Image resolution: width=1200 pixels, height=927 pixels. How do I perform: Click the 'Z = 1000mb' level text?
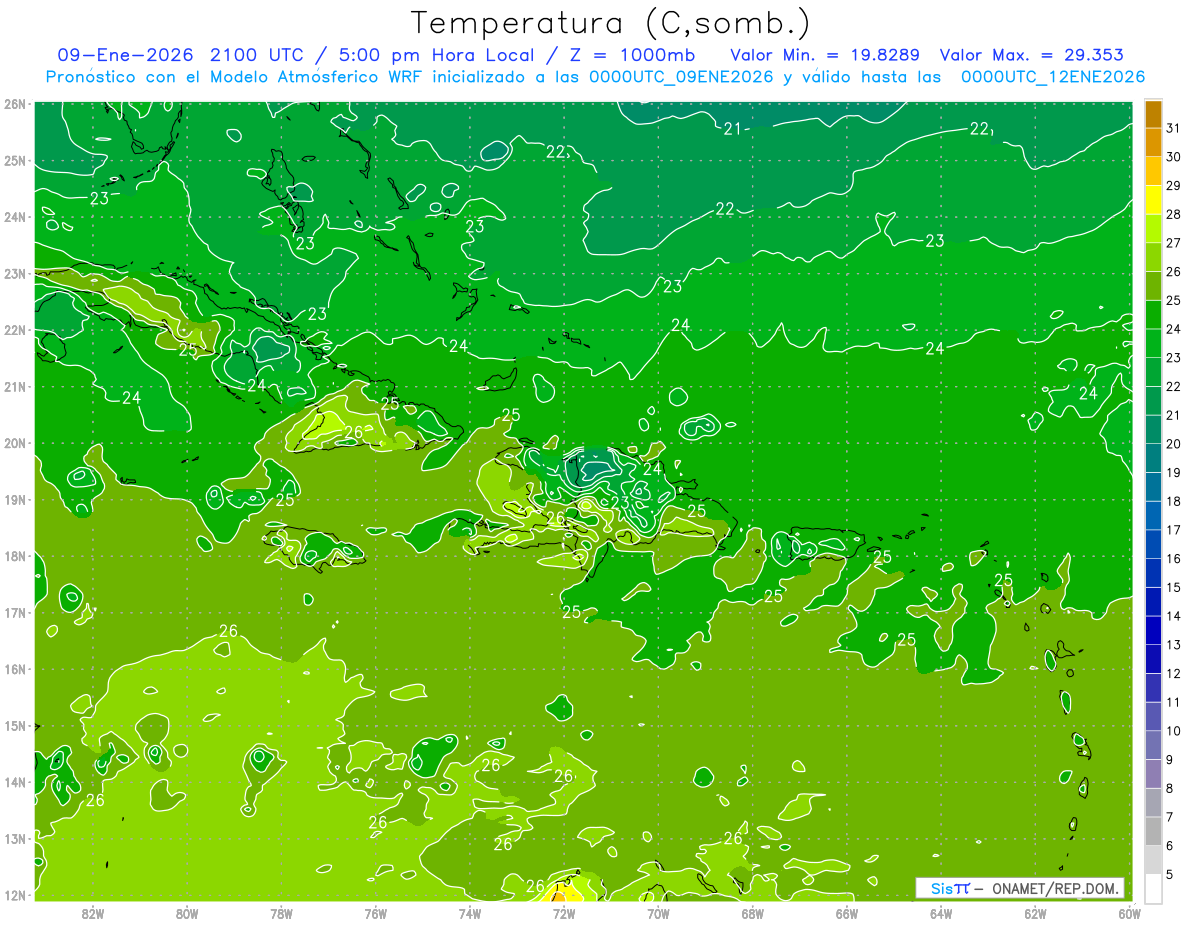(x=631, y=54)
